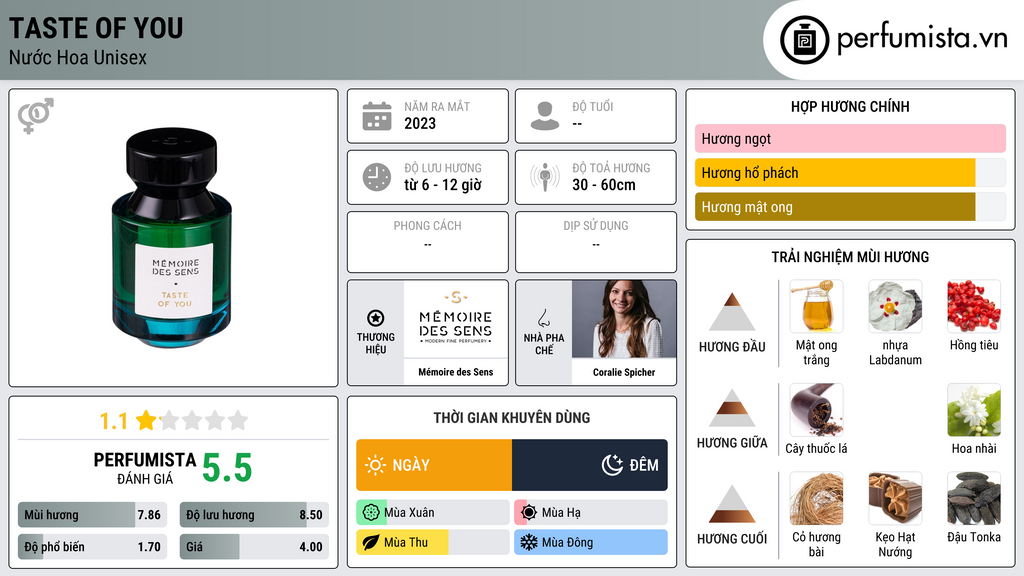The width and height of the screenshot is (1024, 576).
Task: Click the longevity value từ 6 - 12 giờ
Action: pyautogui.click(x=443, y=185)
